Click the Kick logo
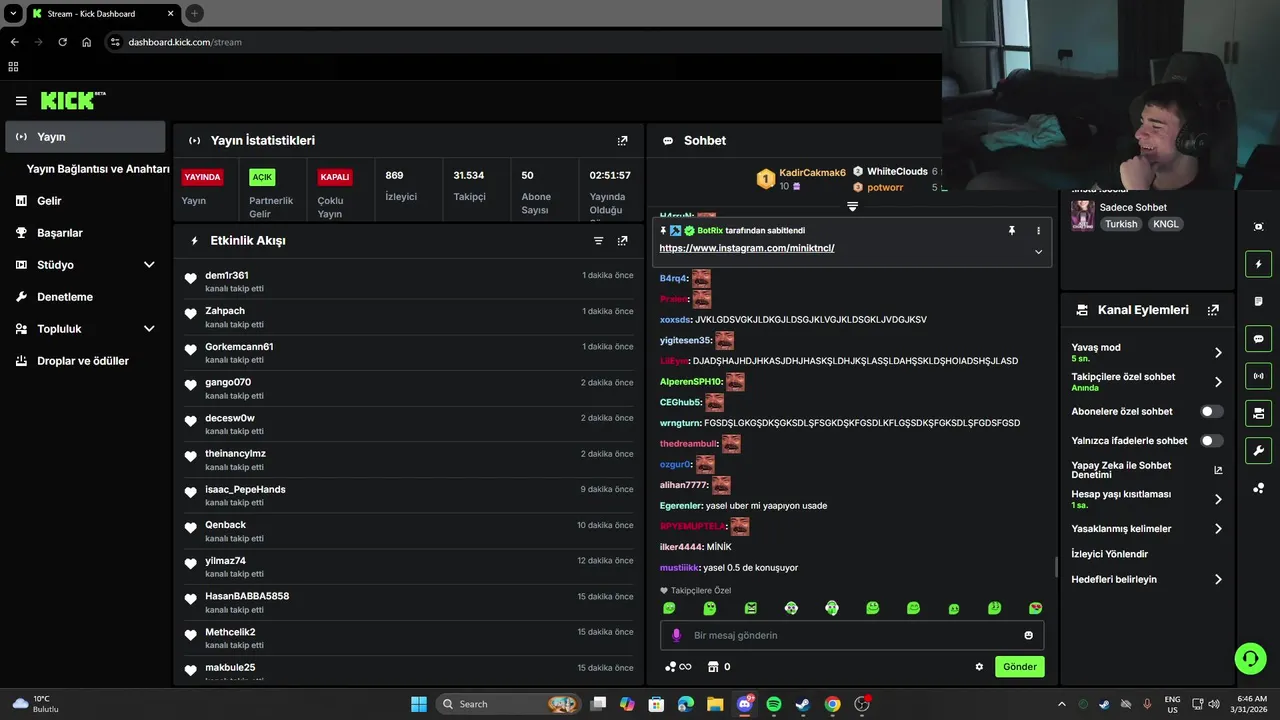Viewport: 1280px width, 720px height. click(72, 100)
